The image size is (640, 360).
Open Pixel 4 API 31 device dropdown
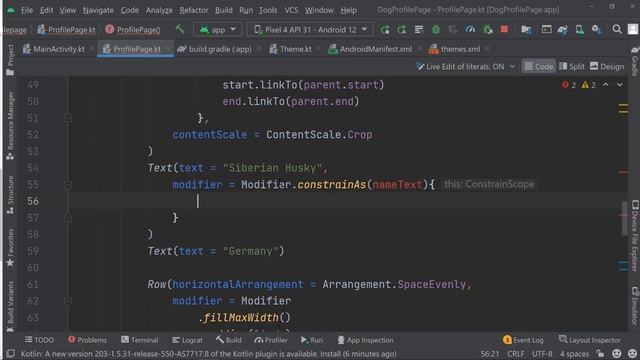click(x=310, y=29)
